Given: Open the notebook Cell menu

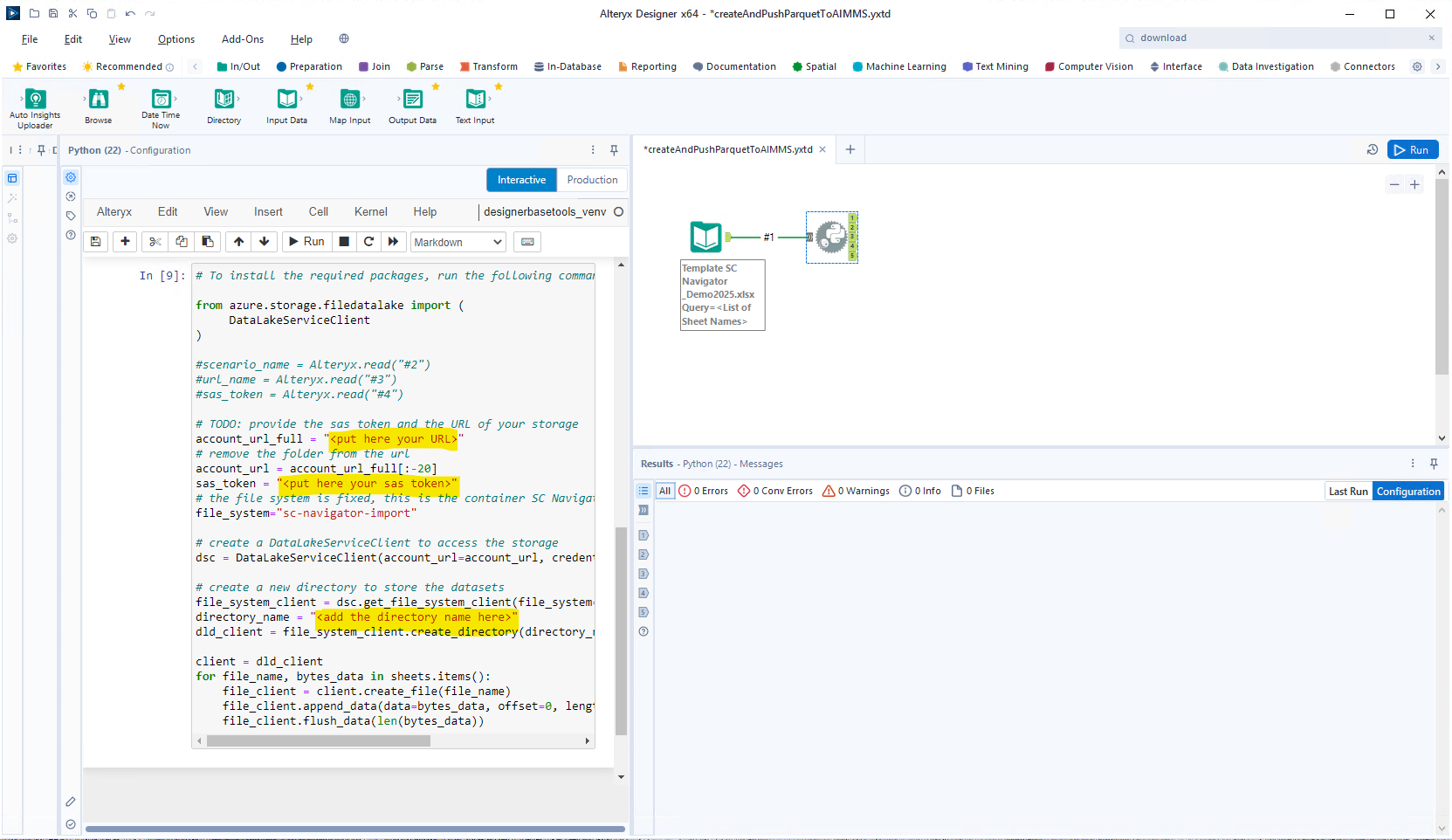Looking at the screenshot, I should tap(319, 211).
